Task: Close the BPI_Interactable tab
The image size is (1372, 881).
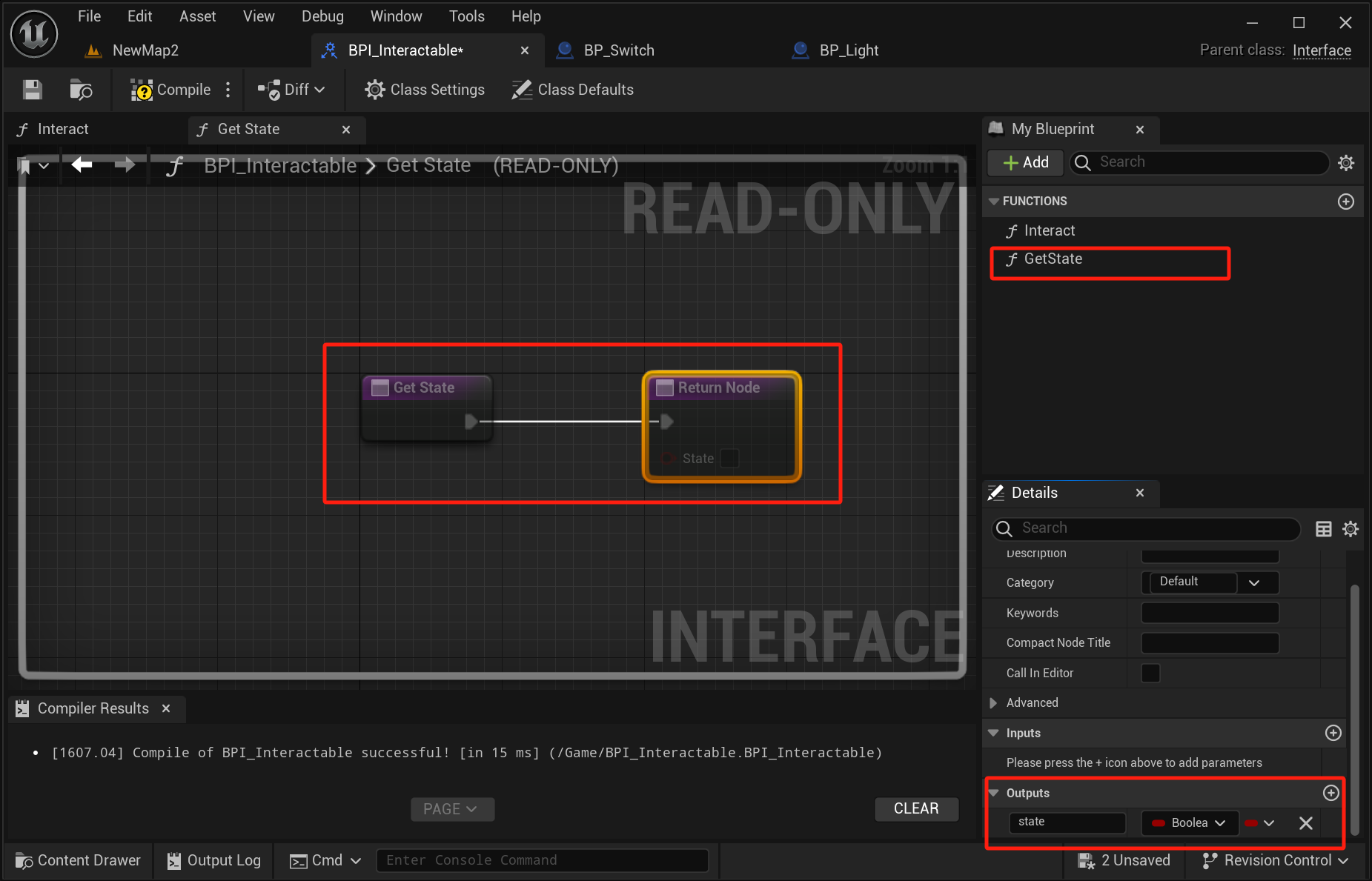Action: coord(525,50)
